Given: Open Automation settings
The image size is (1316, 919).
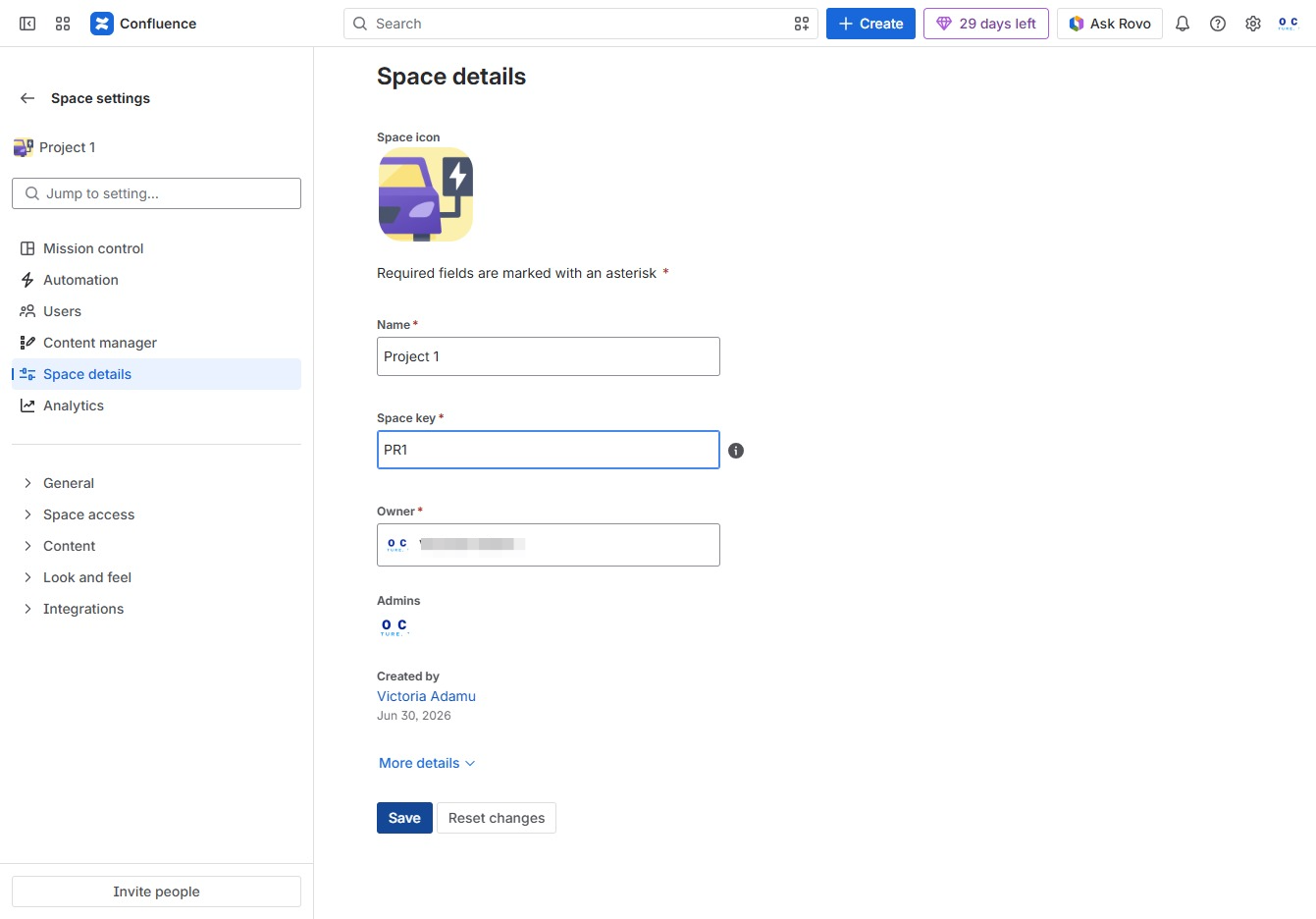Looking at the screenshot, I should coord(156,280).
